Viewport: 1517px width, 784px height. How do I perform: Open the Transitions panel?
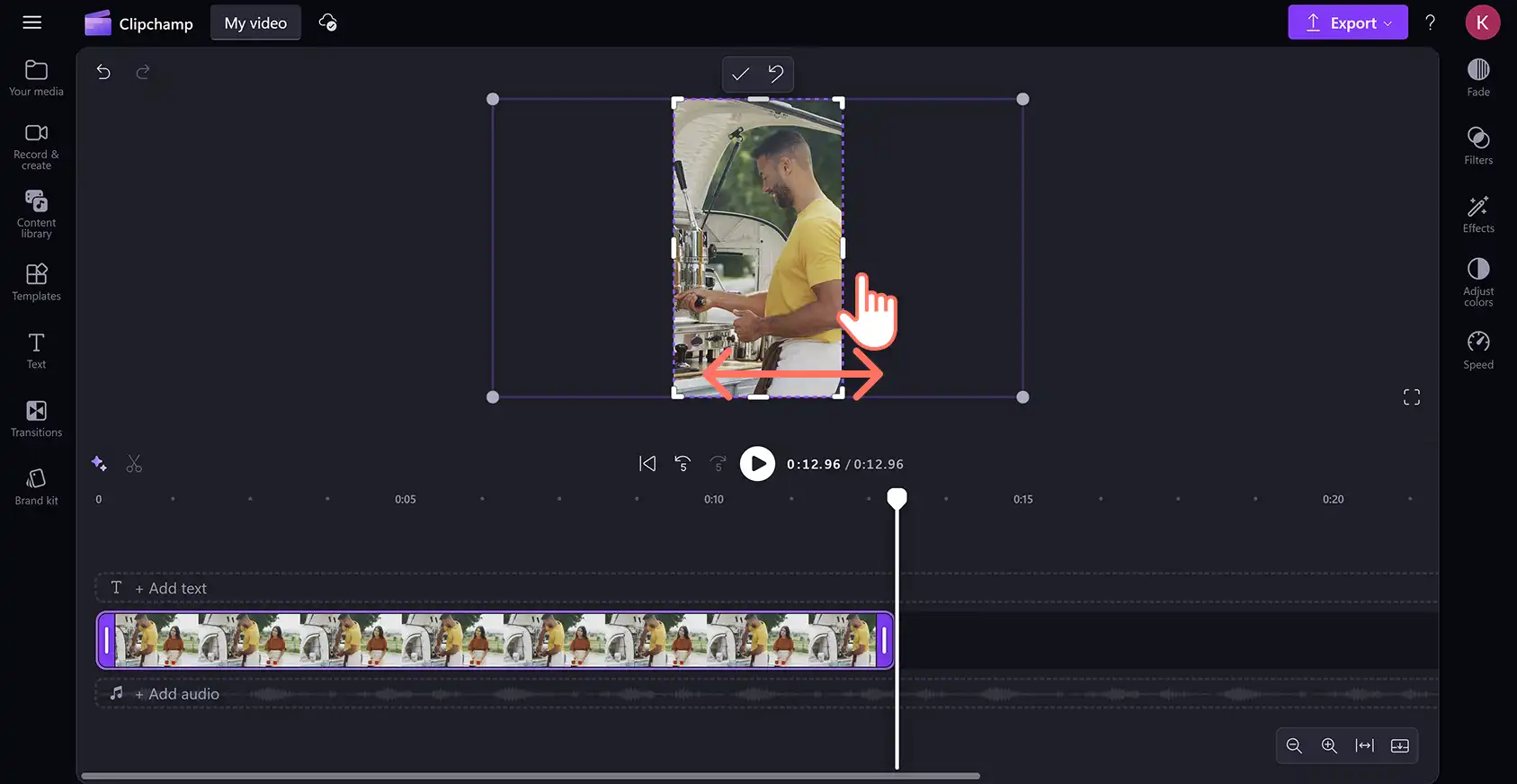36,419
